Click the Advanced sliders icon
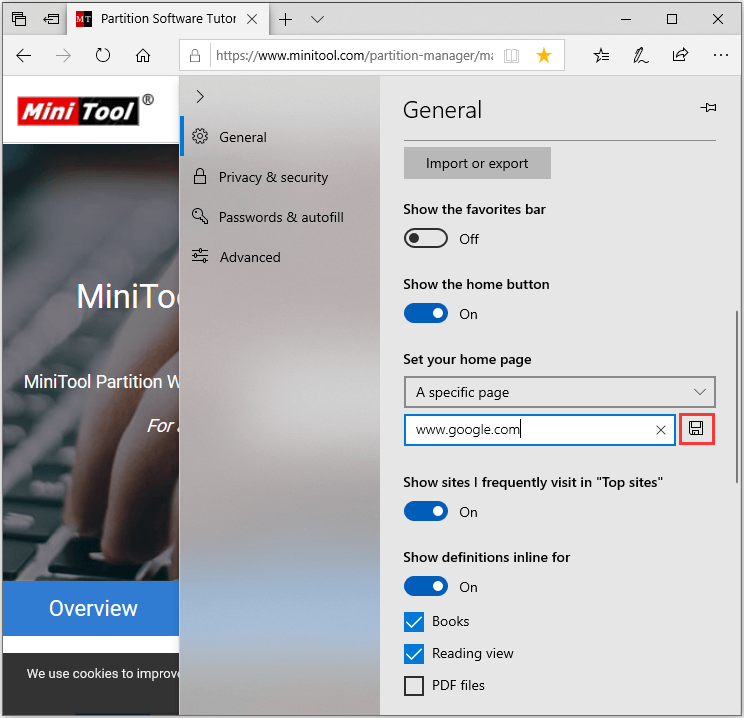 click(200, 256)
